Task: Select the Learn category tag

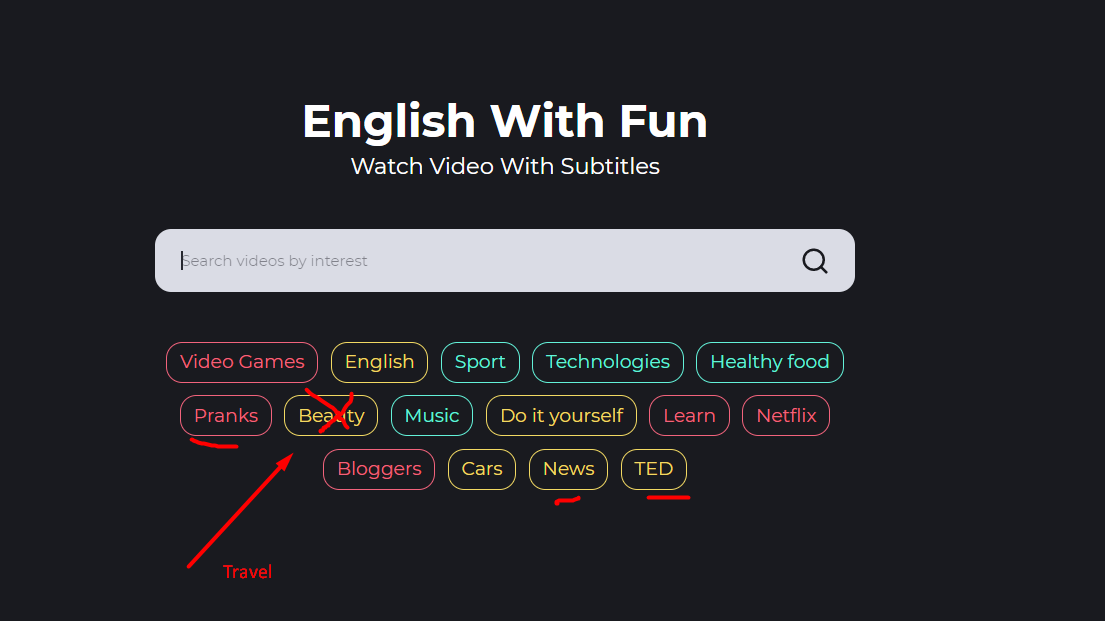Action: pos(689,416)
